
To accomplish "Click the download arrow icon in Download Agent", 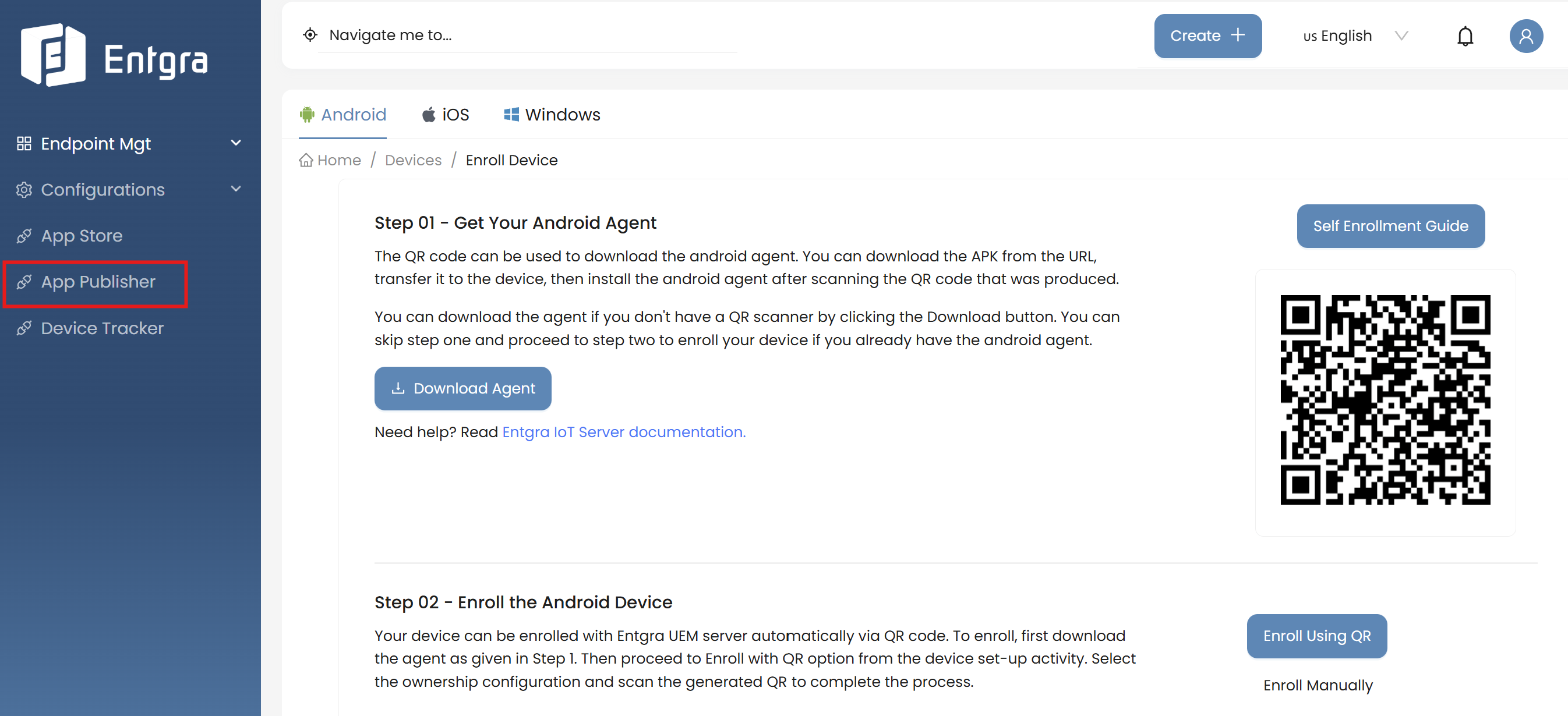I will pos(398,388).
